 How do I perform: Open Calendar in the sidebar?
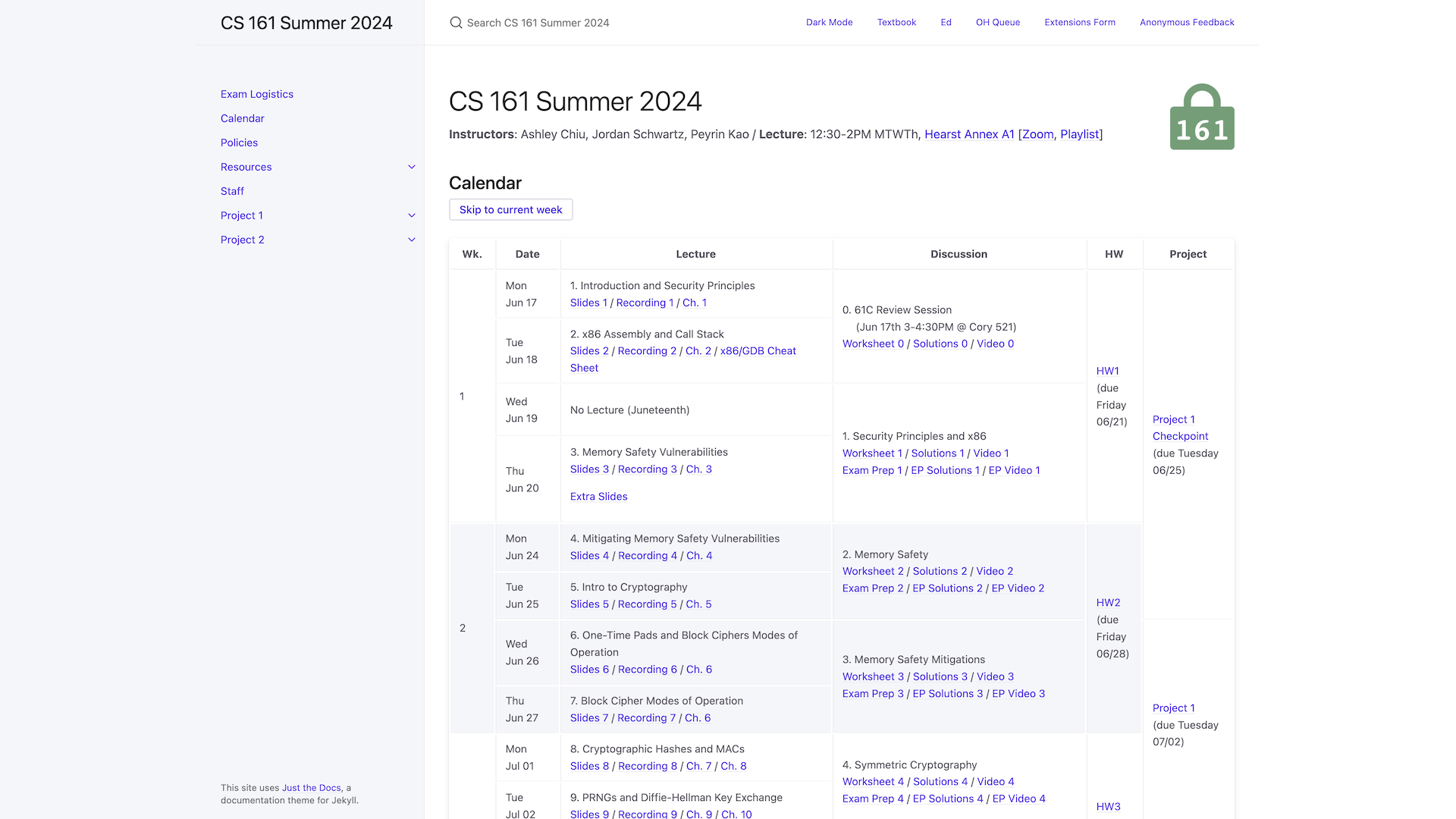pos(243,118)
